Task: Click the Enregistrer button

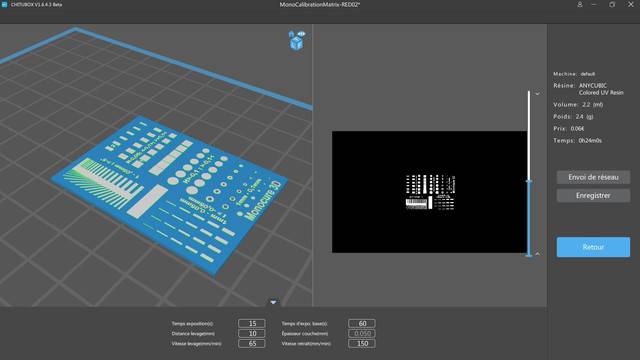Action: 593,196
